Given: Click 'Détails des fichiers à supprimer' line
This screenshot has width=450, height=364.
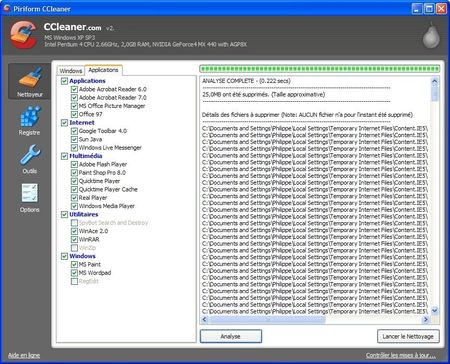Looking at the screenshot, I should click(307, 115).
